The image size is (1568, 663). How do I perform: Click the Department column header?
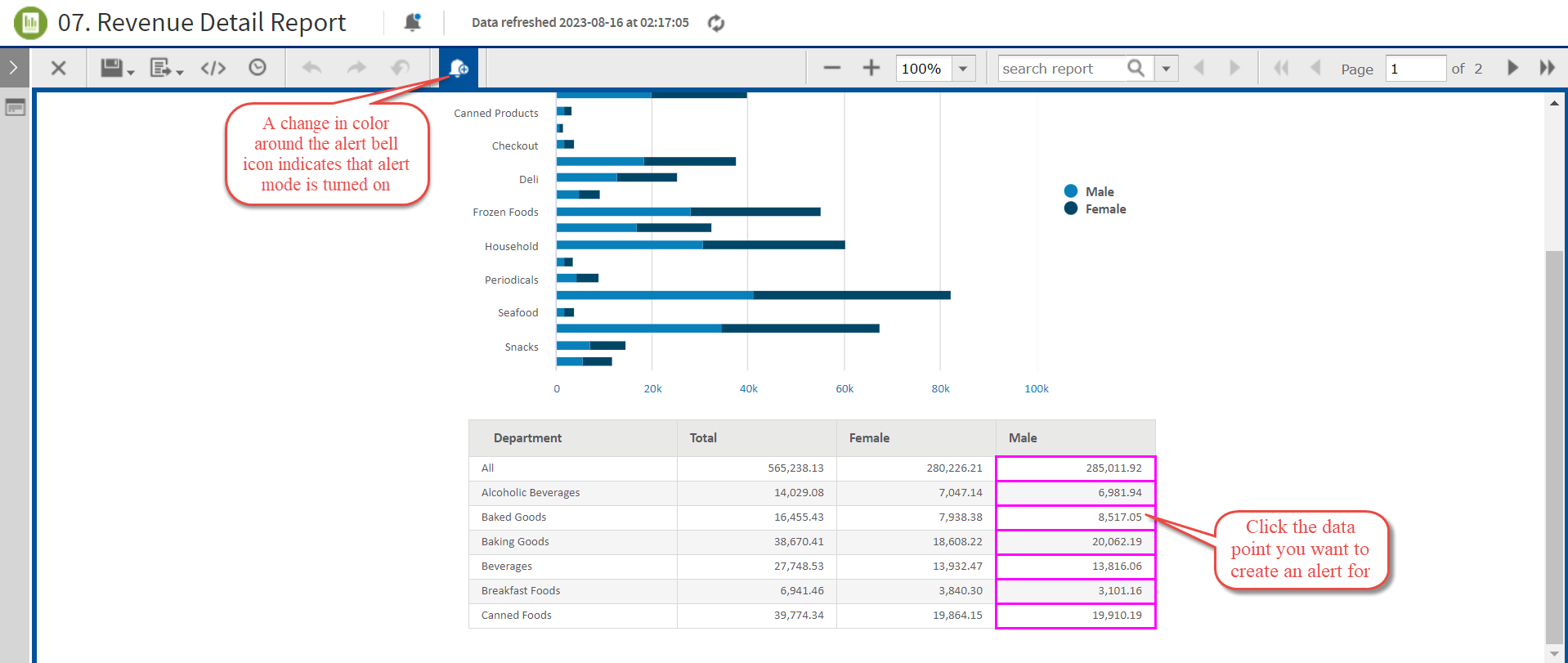click(573, 438)
